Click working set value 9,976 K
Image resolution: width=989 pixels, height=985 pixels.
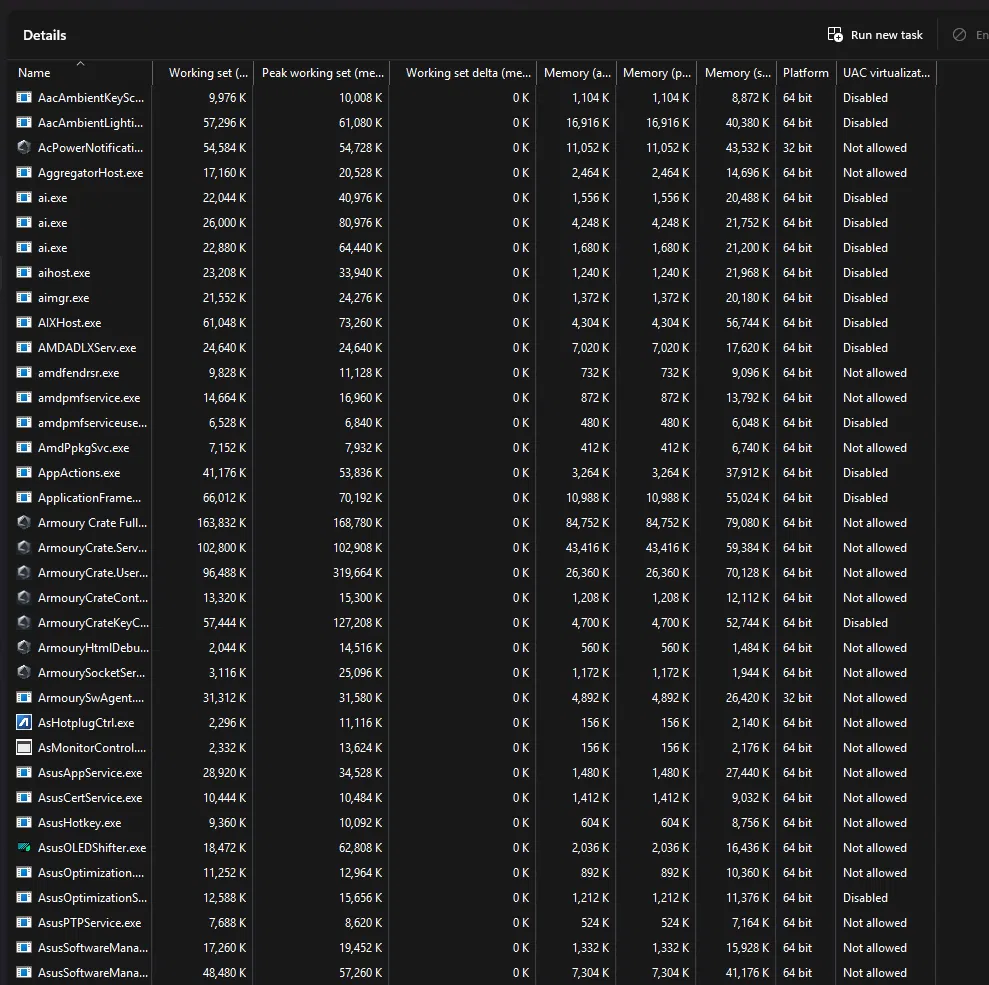pos(227,98)
